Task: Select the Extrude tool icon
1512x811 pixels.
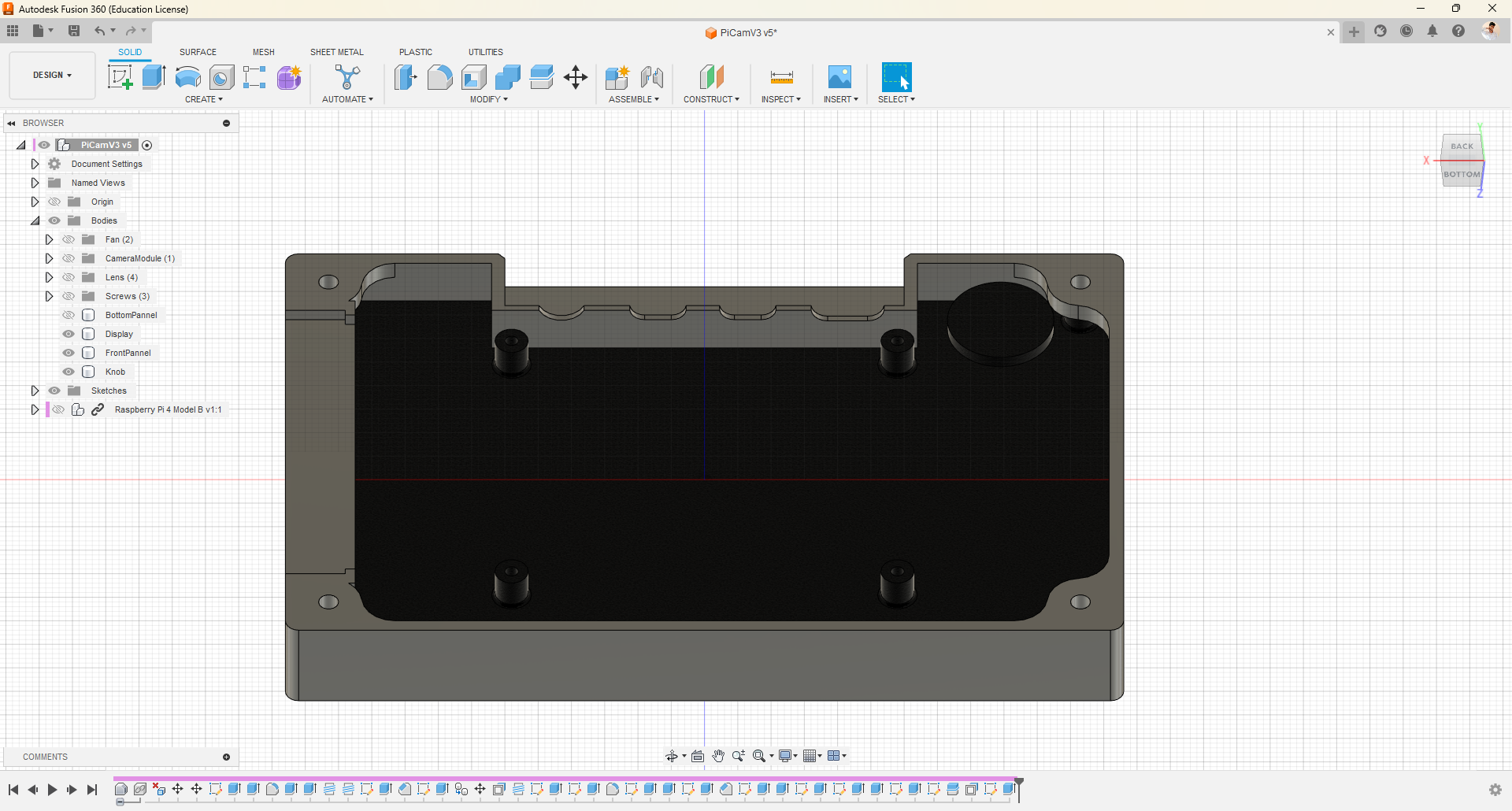Action: 154,77
